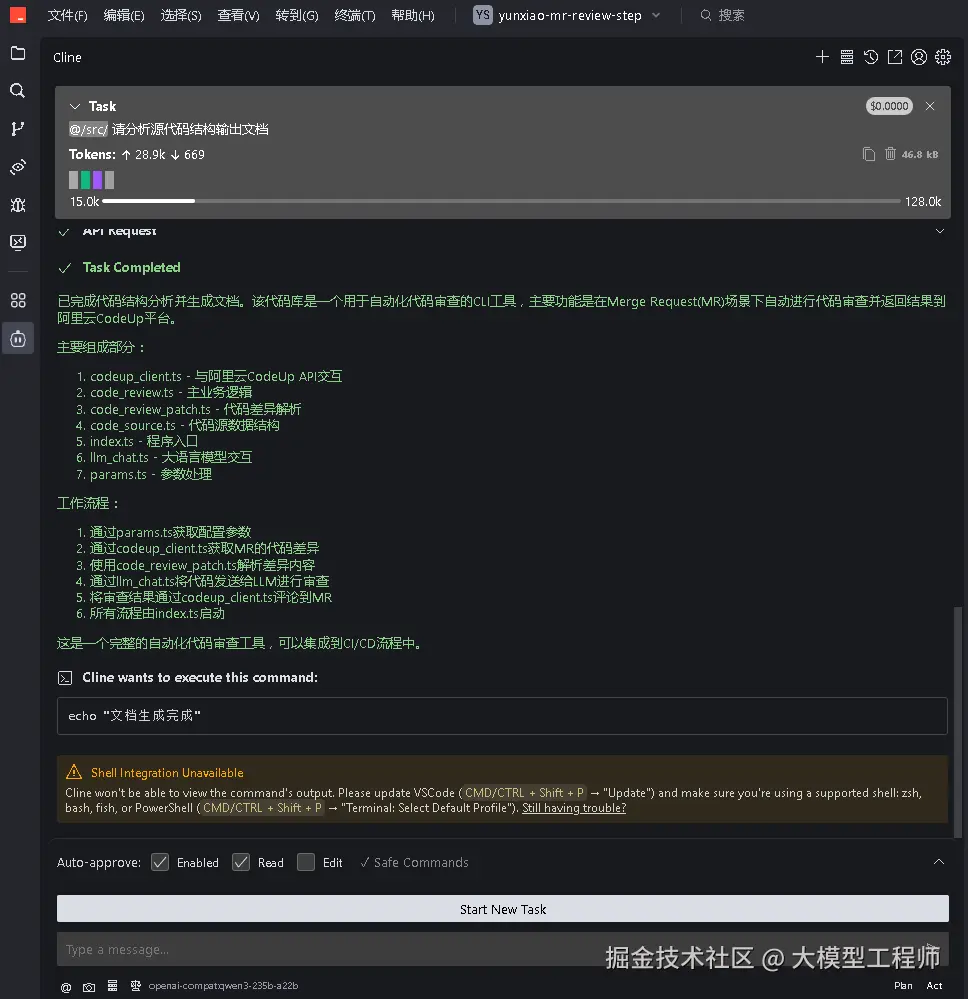The image size is (968, 999).
Task: Open the Cline account icon
Action: (919, 57)
